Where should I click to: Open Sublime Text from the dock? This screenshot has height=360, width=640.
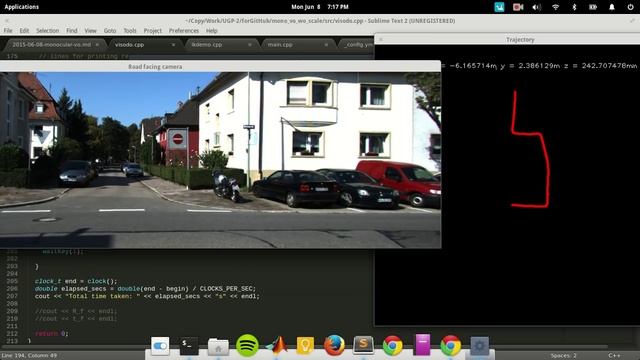(363, 345)
